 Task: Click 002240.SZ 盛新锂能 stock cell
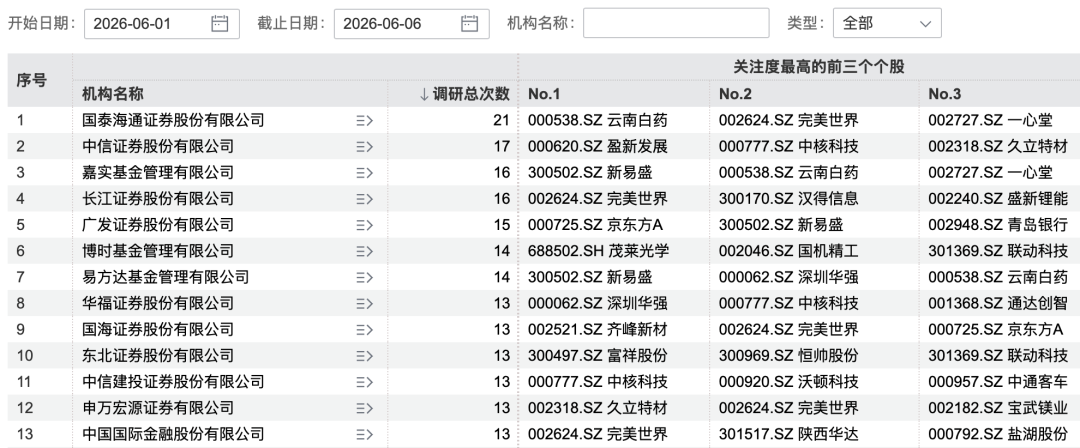coord(998,199)
